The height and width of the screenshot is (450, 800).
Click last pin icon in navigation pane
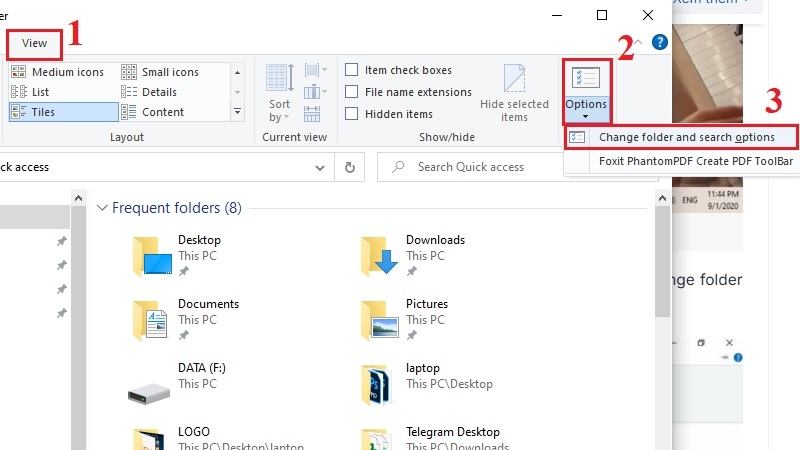coord(62,313)
